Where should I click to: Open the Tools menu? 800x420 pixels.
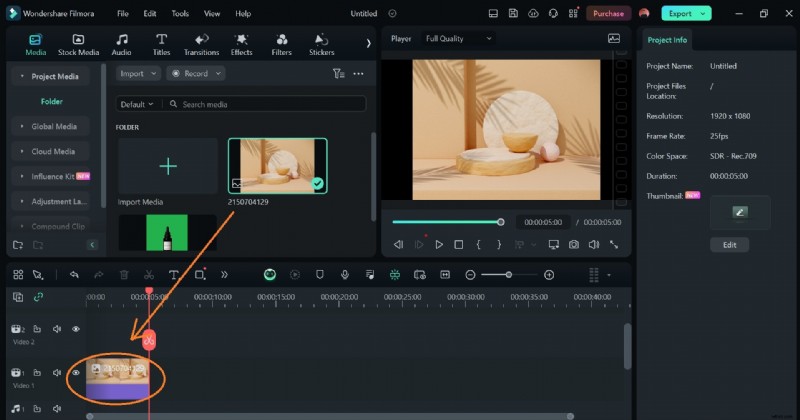pyautogui.click(x=179, y=14)
